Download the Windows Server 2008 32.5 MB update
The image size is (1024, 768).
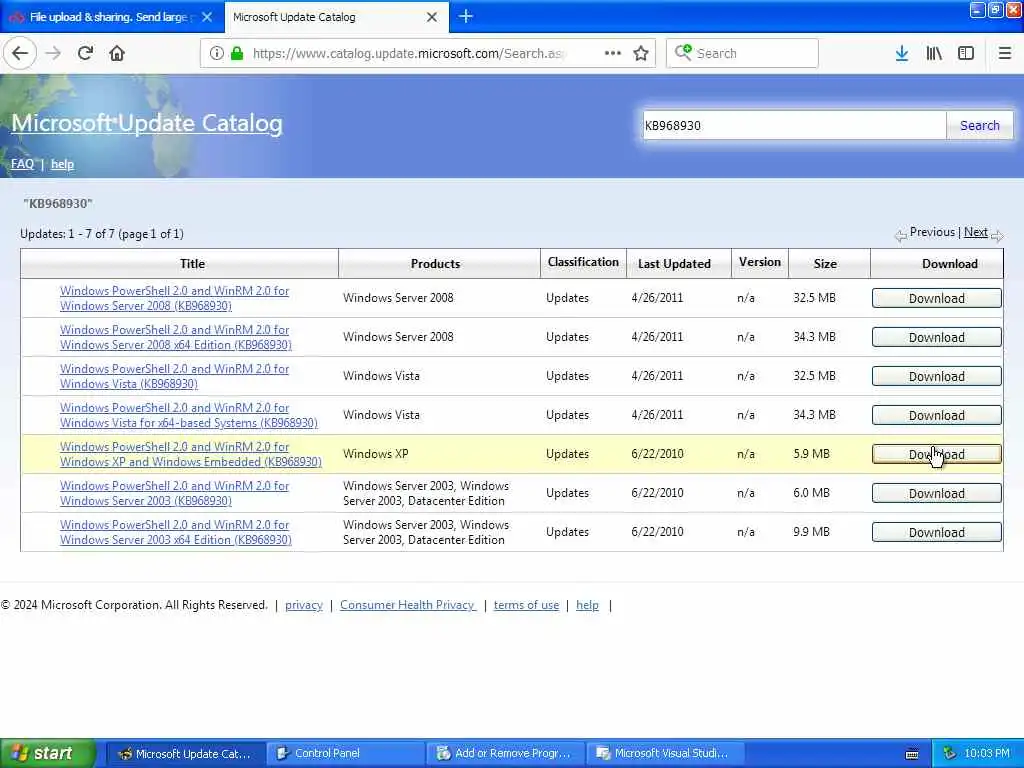click(x=936, y=298)
